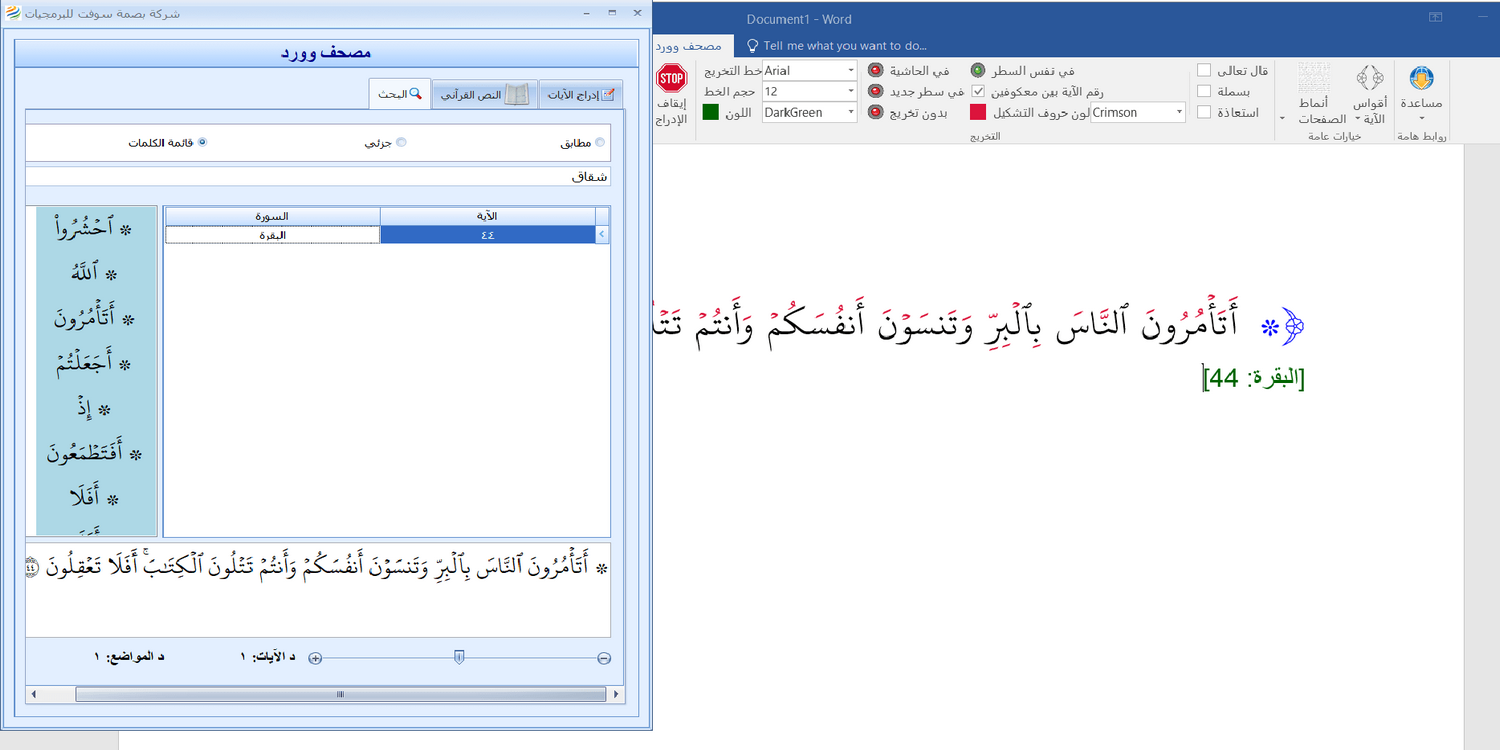Expand the general options gallery arrow
Image resolution: width=1500 pixels, height=750 pixels.
[1282, 118]
